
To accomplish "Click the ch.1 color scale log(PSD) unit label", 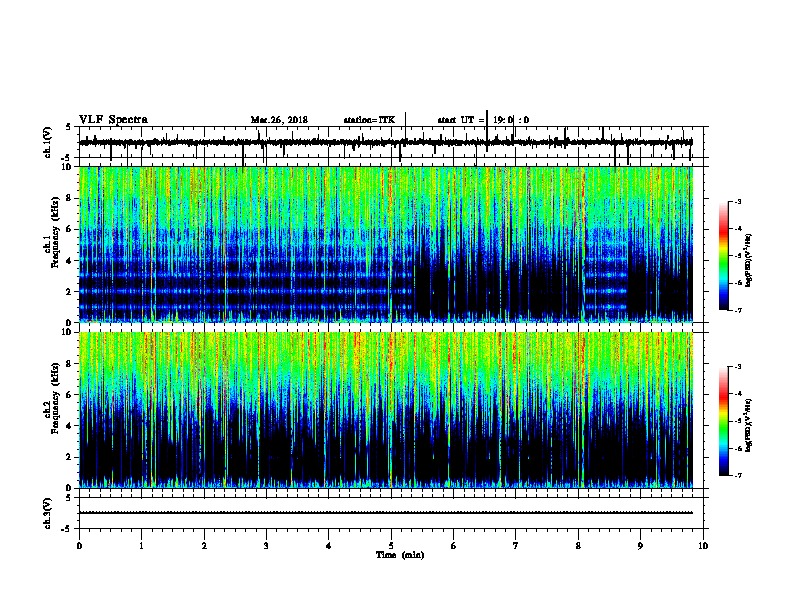I will [x=749, y=261].
